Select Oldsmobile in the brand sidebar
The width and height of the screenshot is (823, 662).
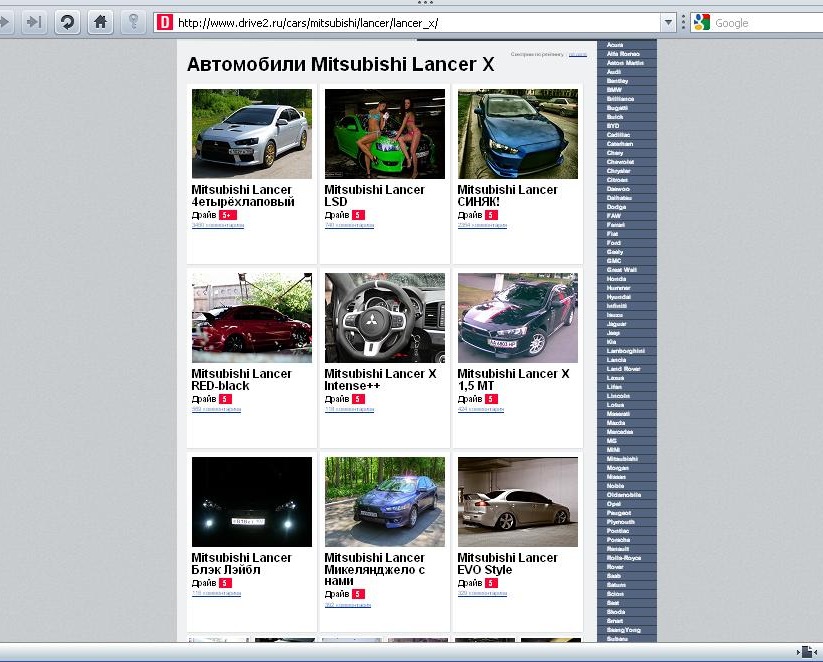point(624,495)
